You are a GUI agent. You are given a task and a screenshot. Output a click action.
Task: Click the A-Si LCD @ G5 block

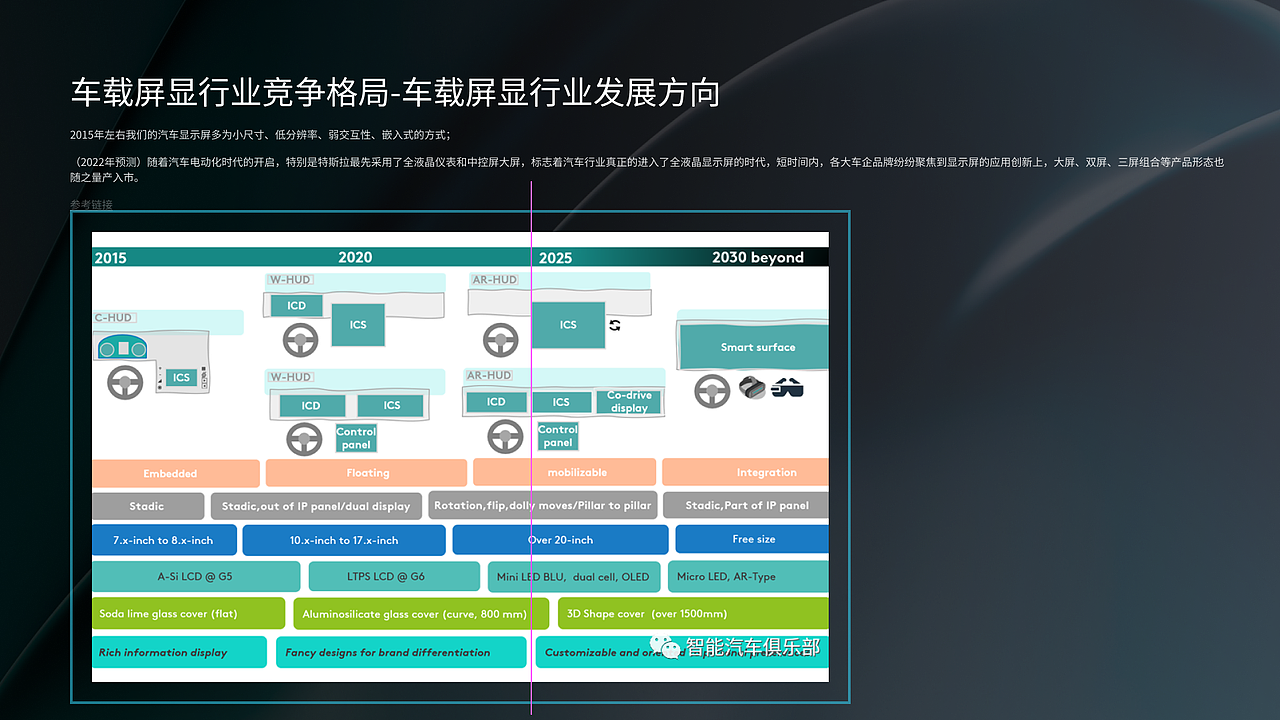point(196,576)
